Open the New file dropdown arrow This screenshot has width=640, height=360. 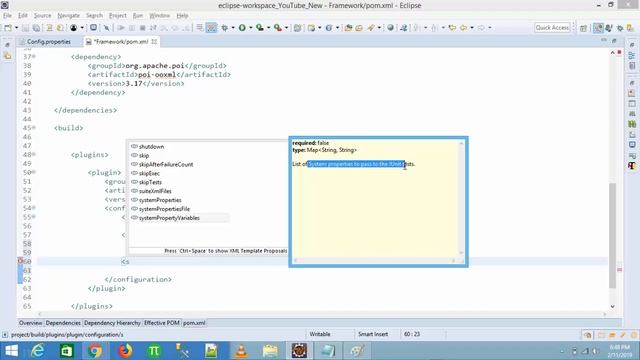[x=16, y=28]
